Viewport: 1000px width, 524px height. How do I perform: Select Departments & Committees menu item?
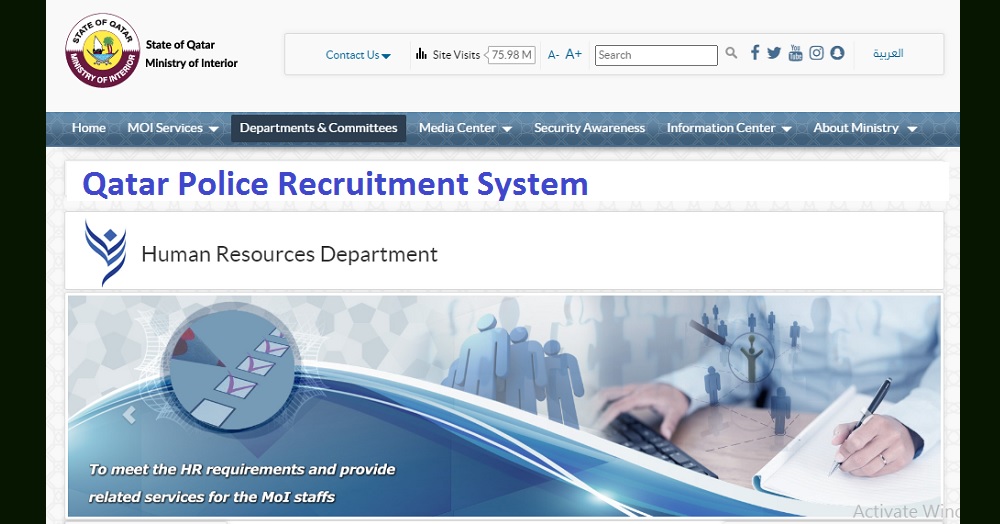[x=318, y=128]
